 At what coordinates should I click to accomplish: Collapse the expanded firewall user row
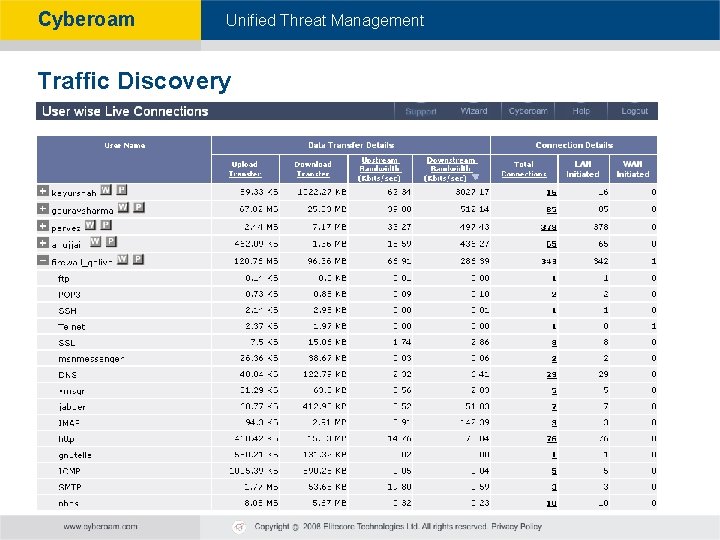(43, 260)
